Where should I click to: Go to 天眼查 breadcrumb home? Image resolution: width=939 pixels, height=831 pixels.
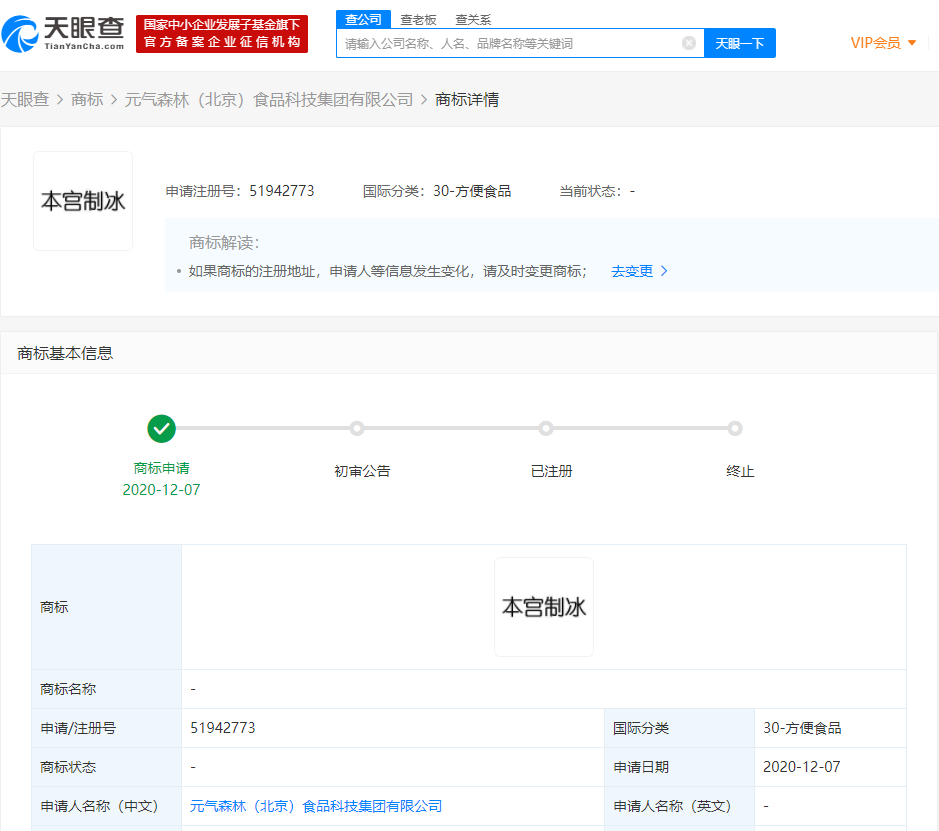point(25,99)
